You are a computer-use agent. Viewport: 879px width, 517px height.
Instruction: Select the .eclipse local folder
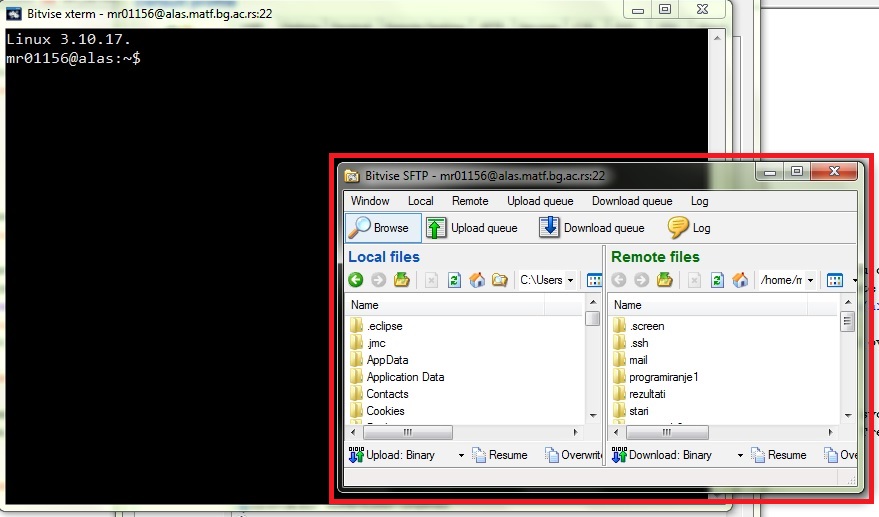pos(376,326)
